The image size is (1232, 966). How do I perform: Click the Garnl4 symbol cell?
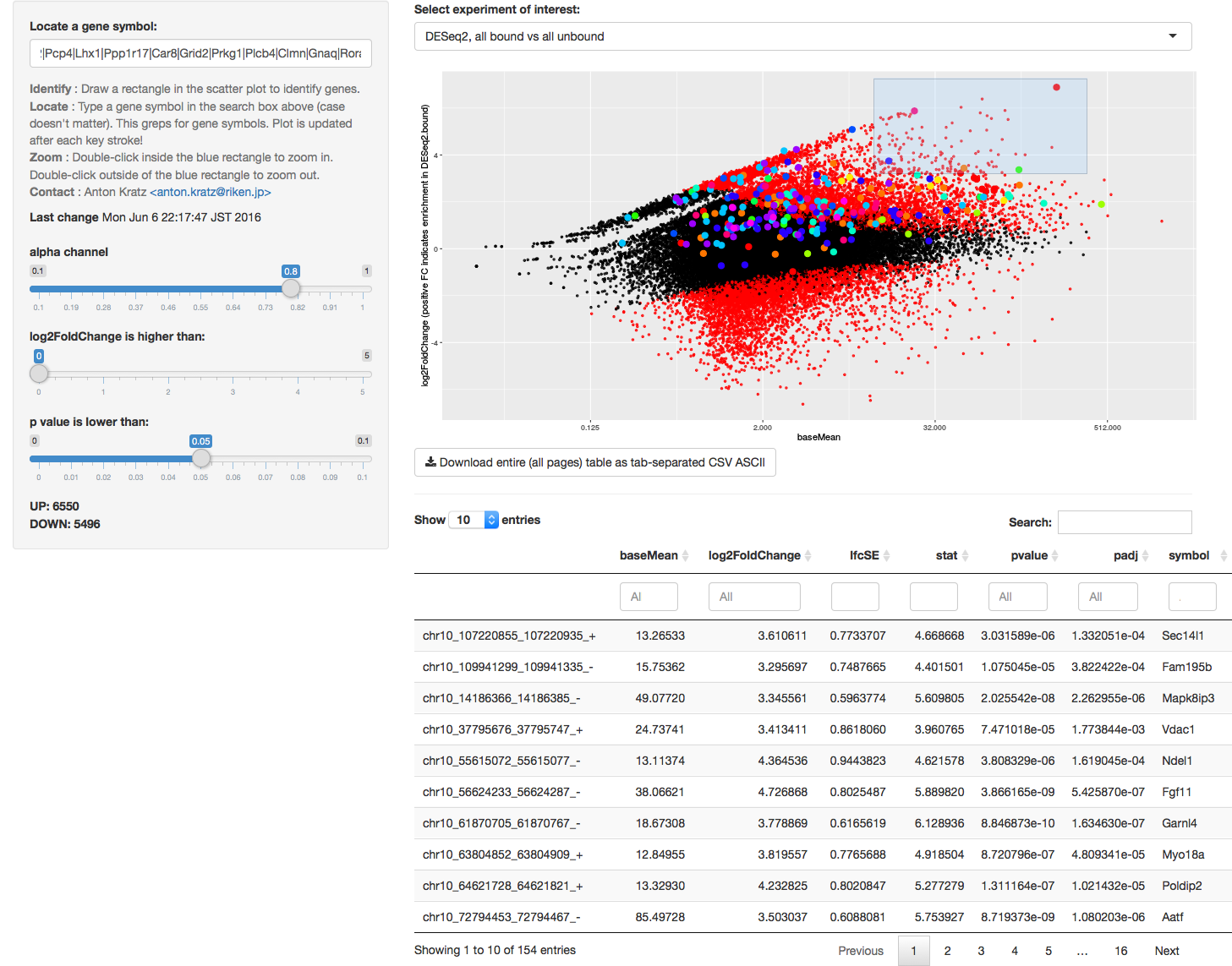pos(1180,823)
